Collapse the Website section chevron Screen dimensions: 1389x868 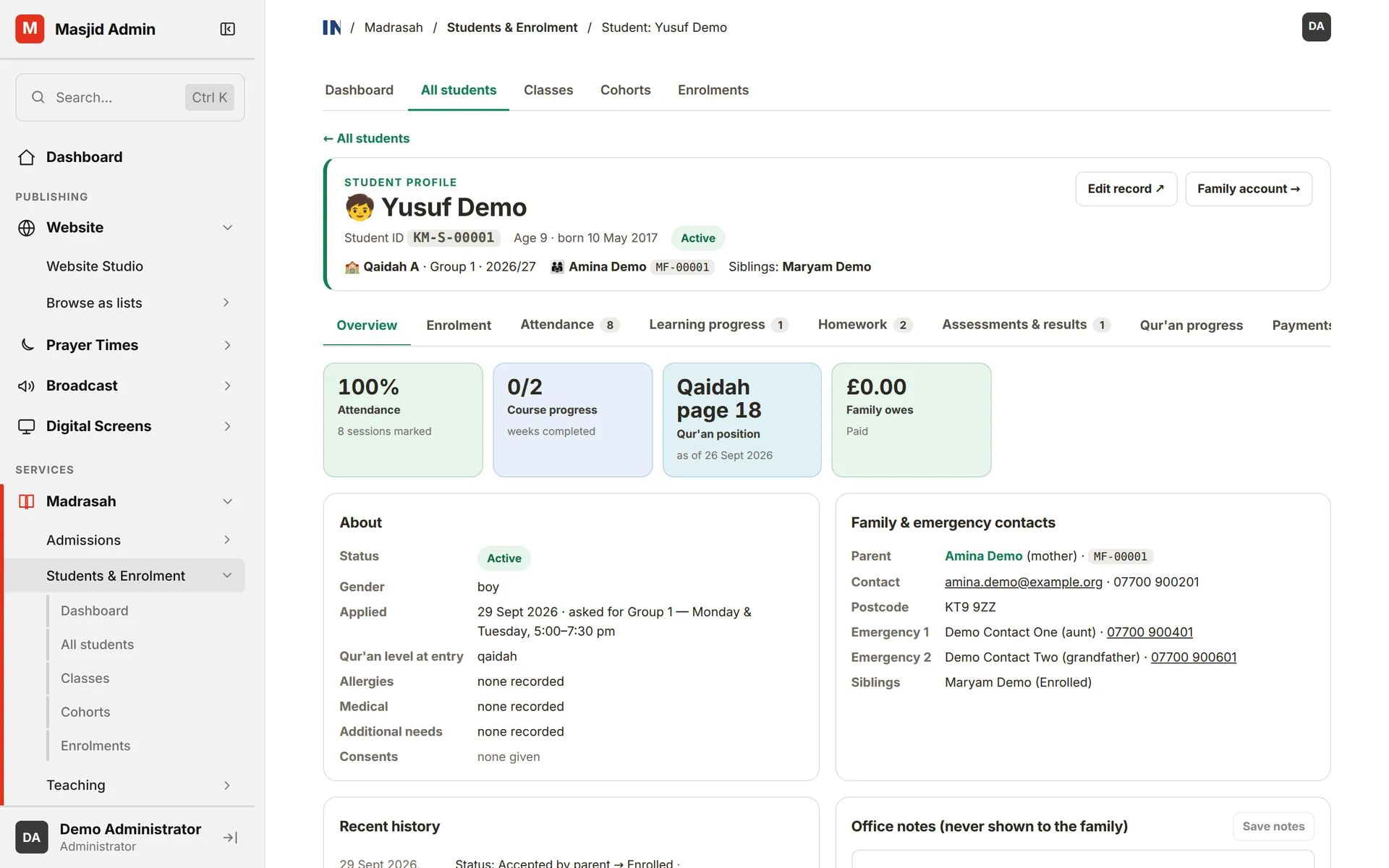[x=227, y=228]
